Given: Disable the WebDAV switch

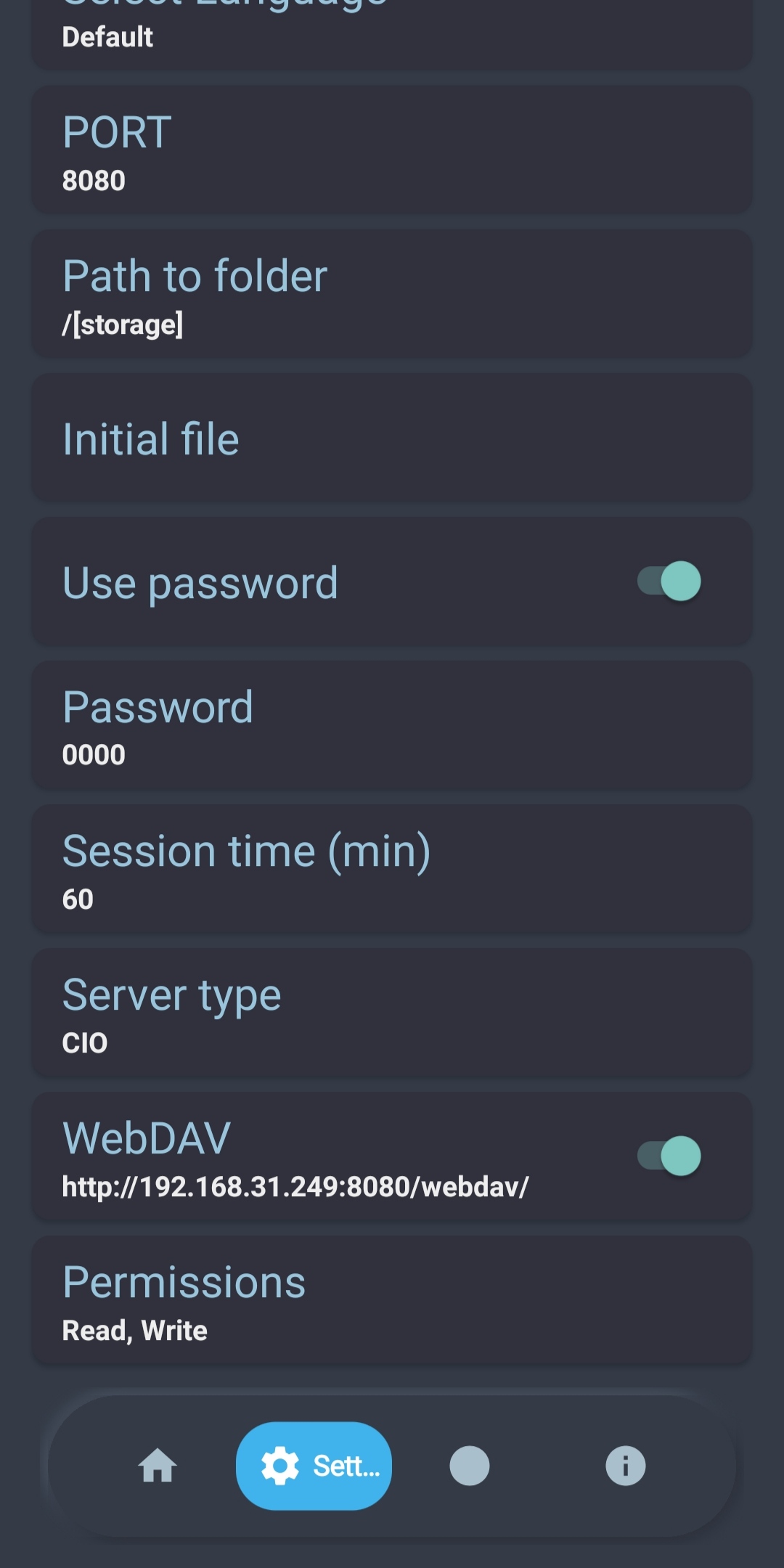Looking at the screenshot, I should coord(669,1156).
